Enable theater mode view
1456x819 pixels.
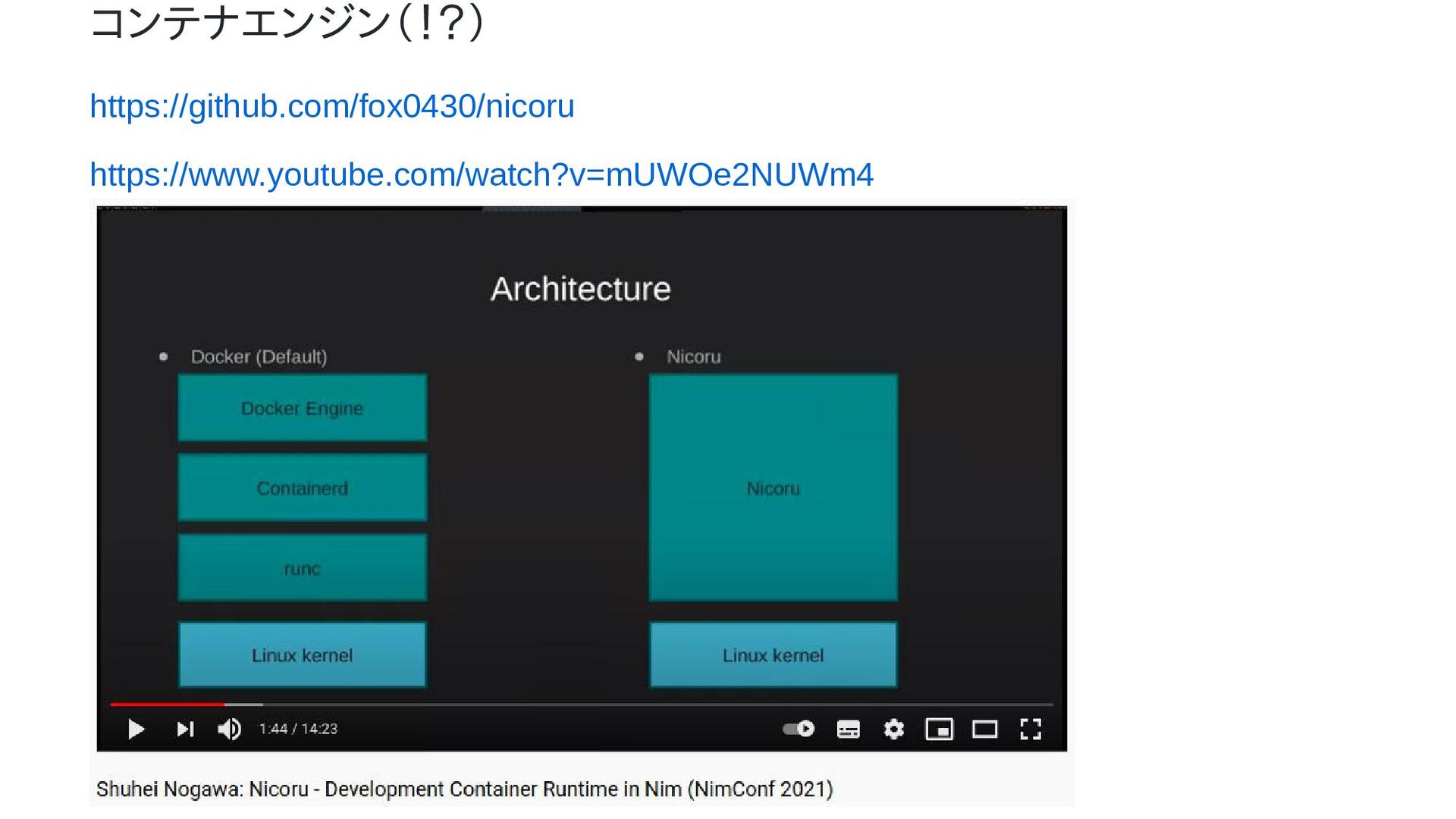[985, 730]
